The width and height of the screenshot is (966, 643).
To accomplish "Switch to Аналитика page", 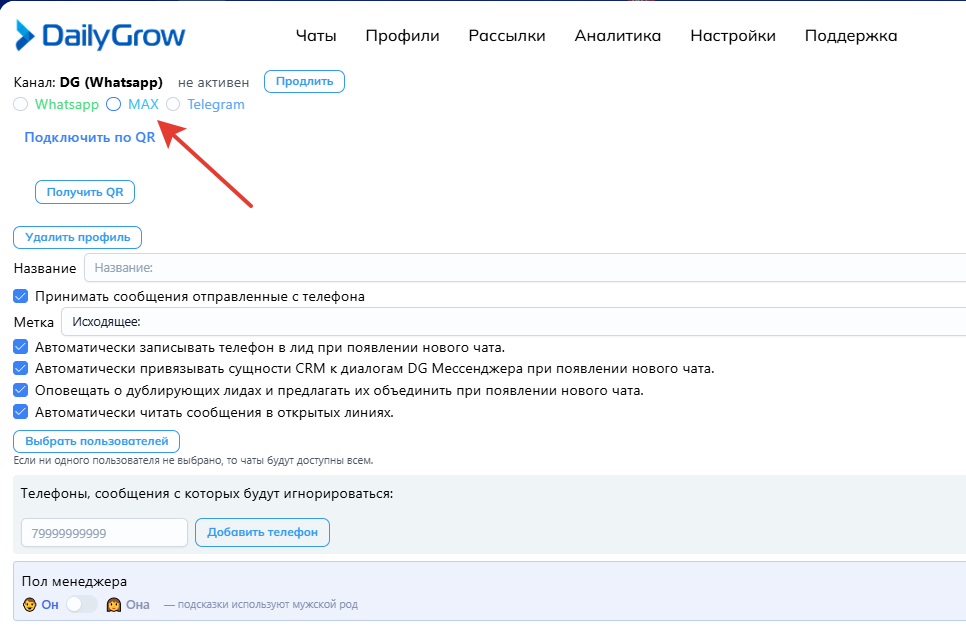I will [x=617, y=36].
